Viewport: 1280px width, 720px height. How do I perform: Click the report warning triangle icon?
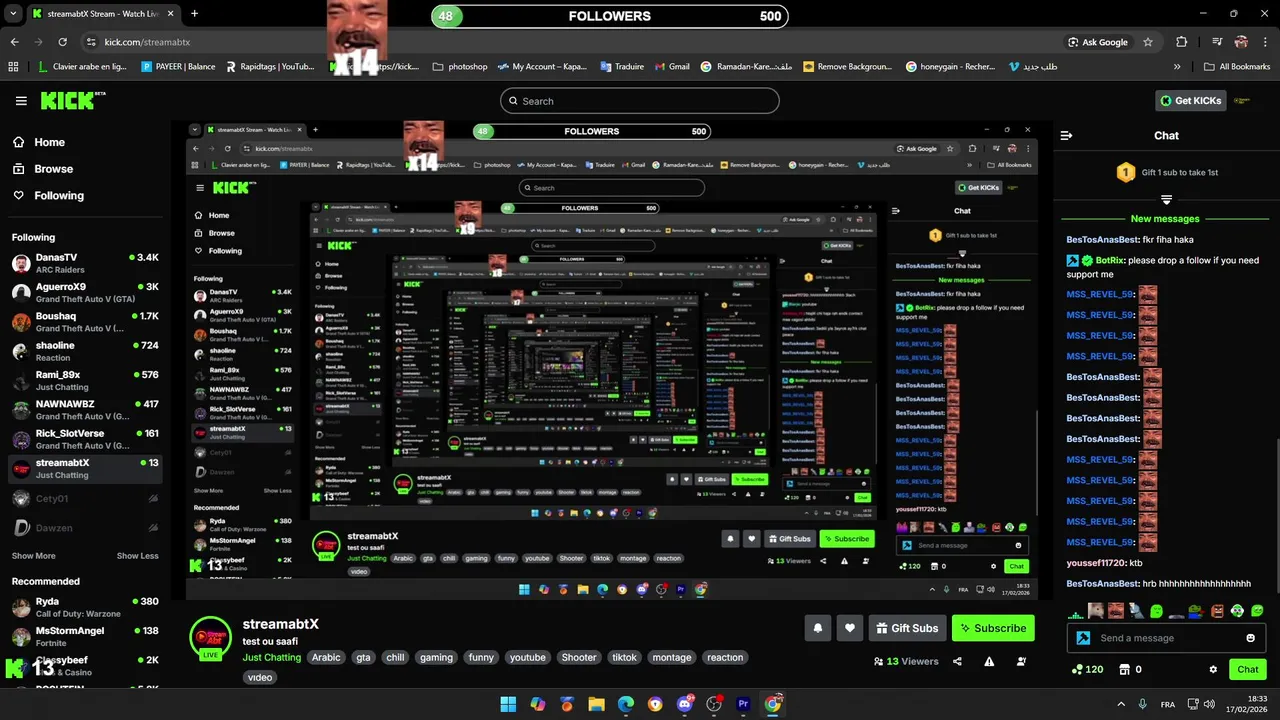(989, 661)
